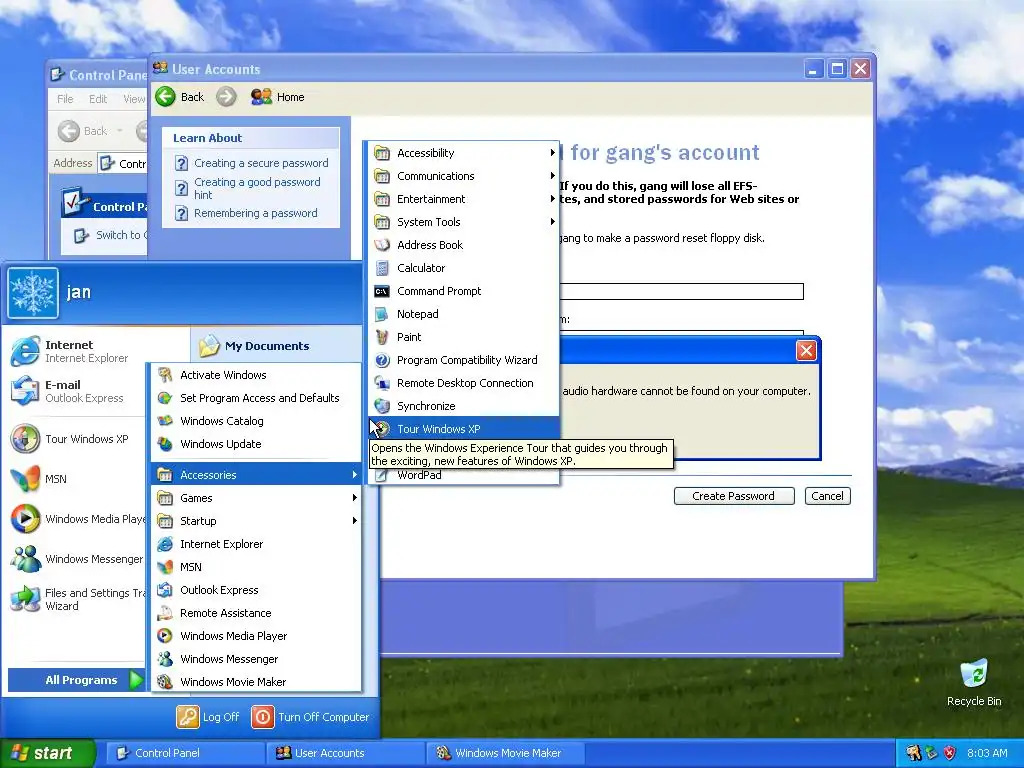Open Internet Explorer in All Programs list
1024x768 pixels.
pos(257,544)
